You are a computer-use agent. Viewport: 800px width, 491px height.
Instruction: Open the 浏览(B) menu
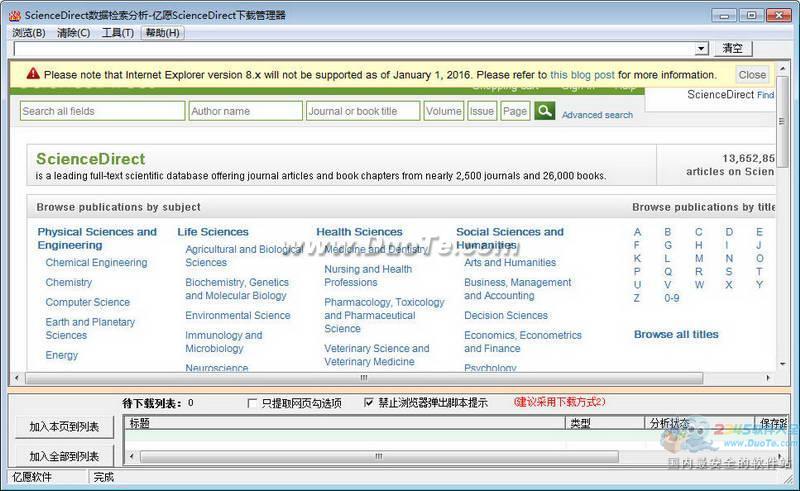click(29, 33)
